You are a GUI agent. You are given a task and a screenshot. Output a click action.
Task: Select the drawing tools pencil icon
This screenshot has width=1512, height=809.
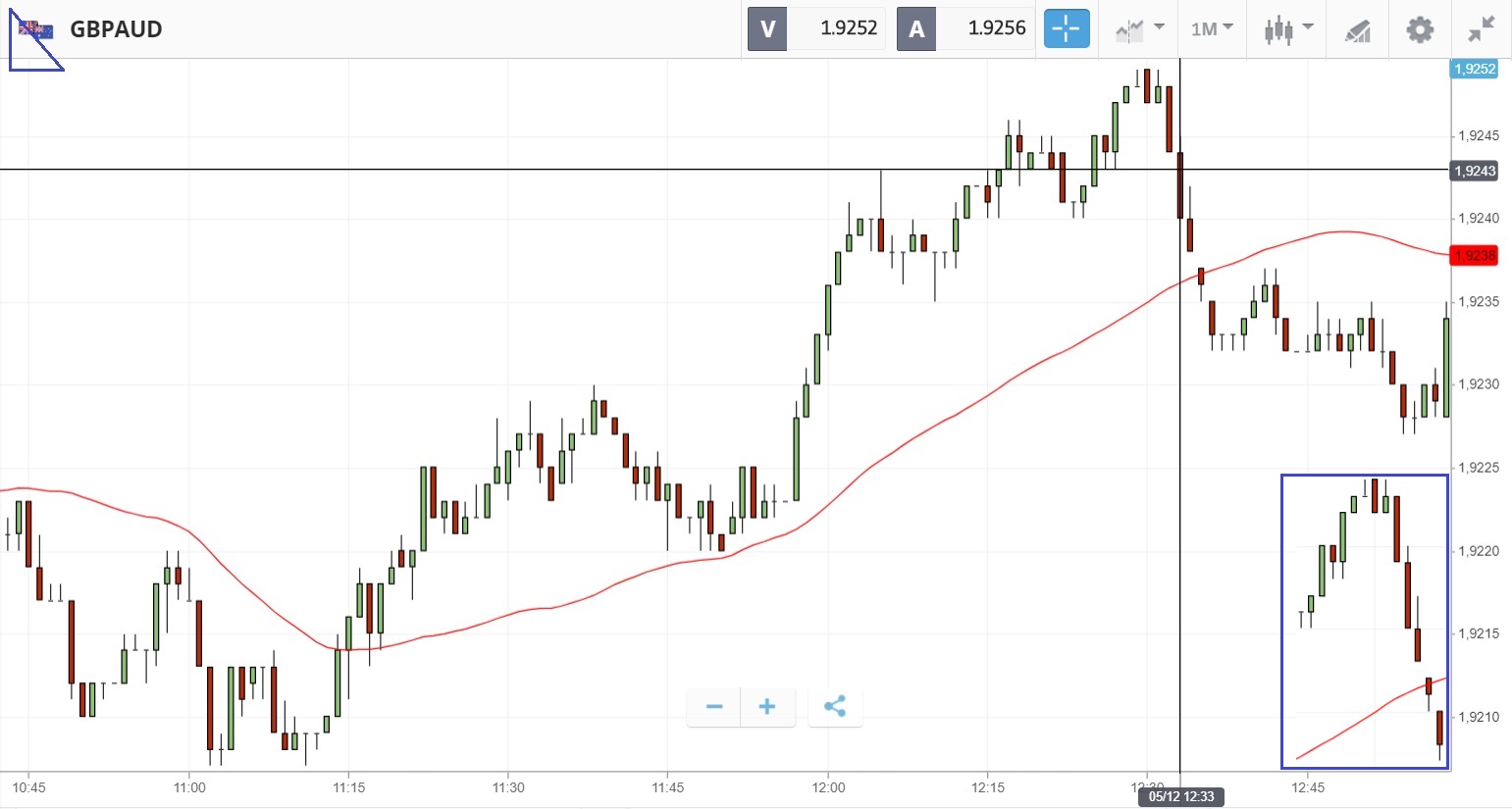tap(1357, 30)
